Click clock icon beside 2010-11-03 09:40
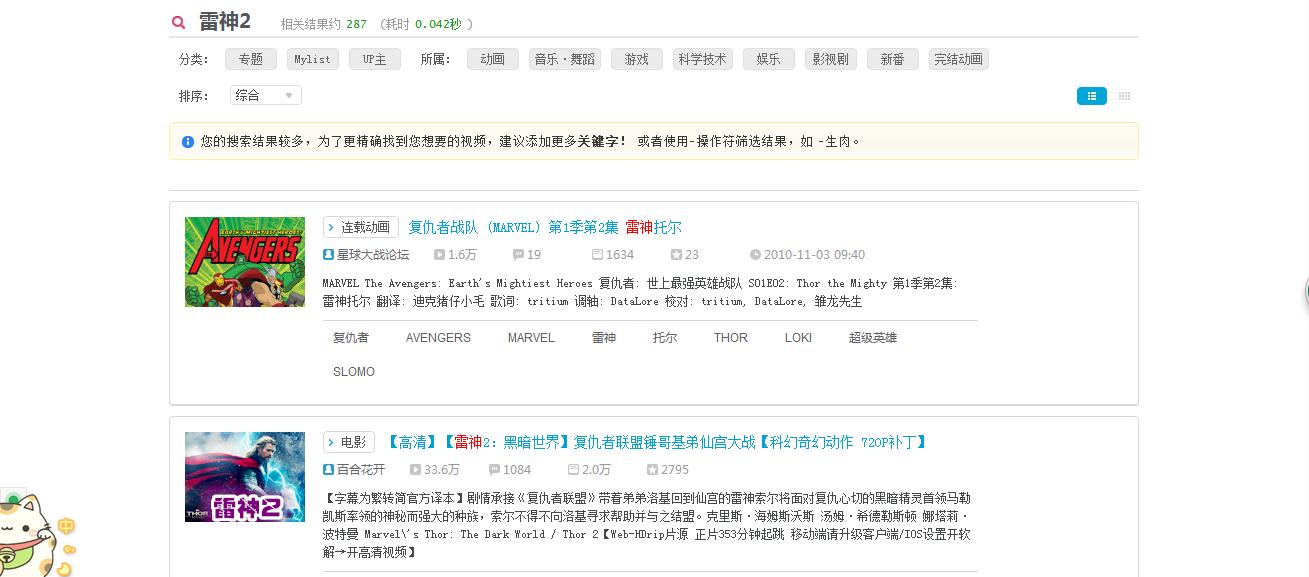 pos(755,255)
